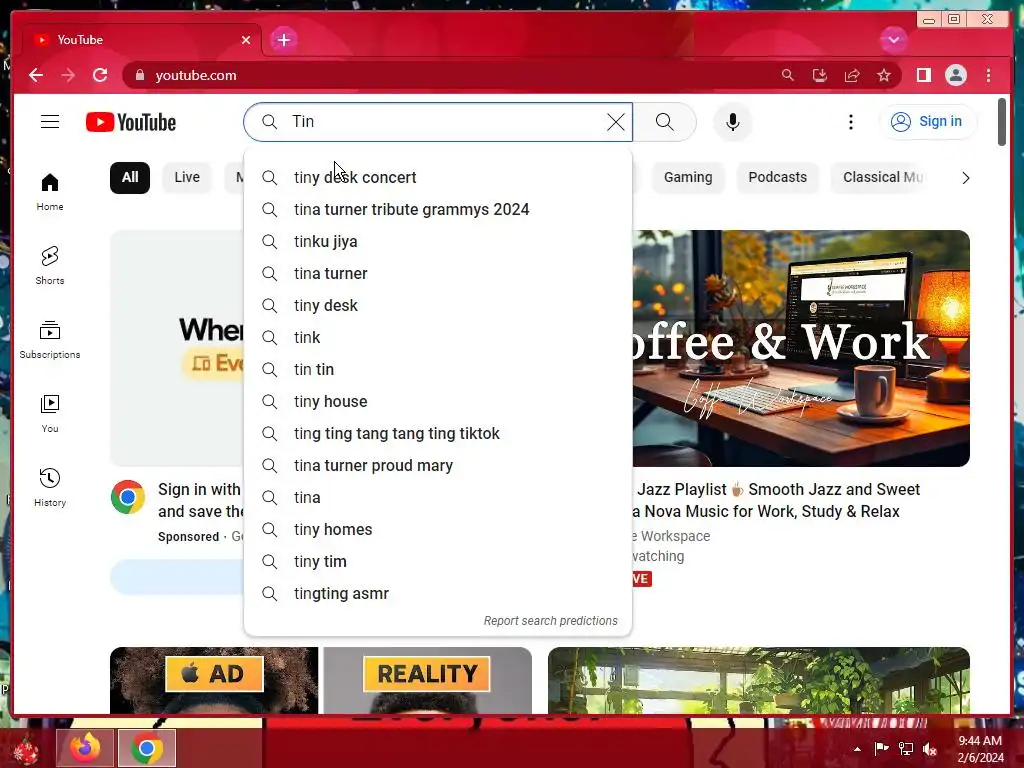Choose suggestion 'tinku jiya'

click(438, 241)
